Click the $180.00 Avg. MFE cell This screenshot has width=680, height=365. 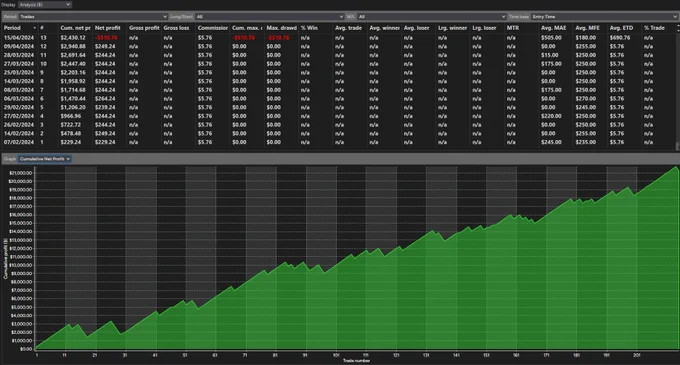(x=585, y=38)
